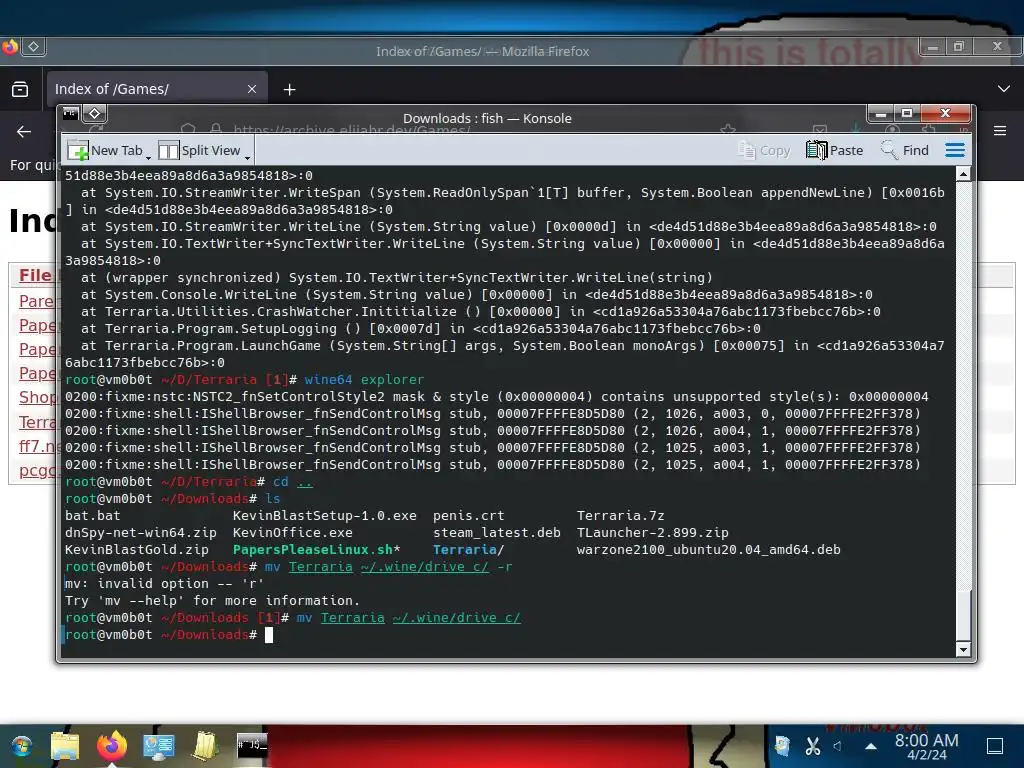This screenshot has height=768, width=1024.
Task: Click 'ff7.n' link in Firefox file listing
Action: pos(37,446)
